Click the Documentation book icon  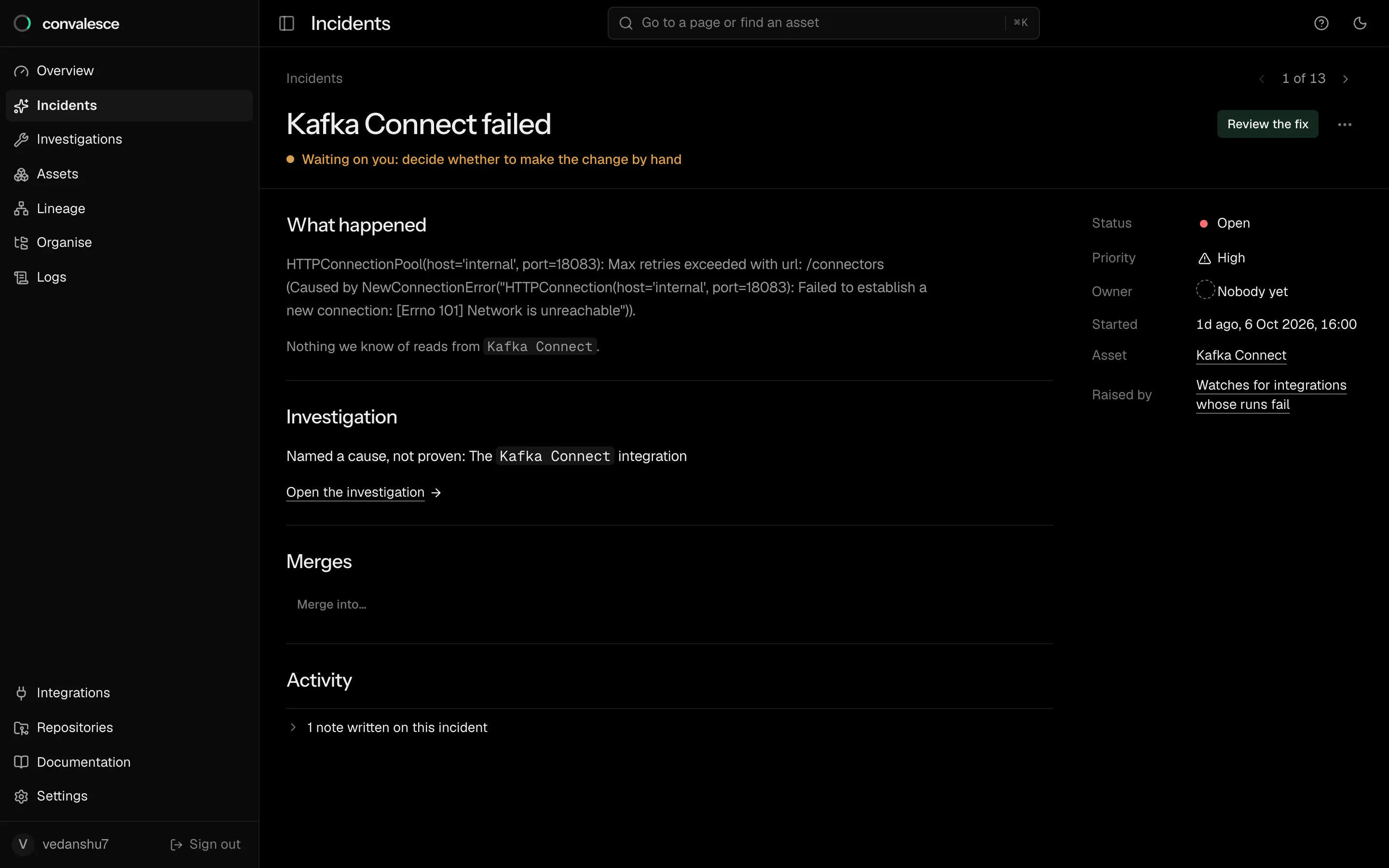pyautogui.click(x=21, y=762)
